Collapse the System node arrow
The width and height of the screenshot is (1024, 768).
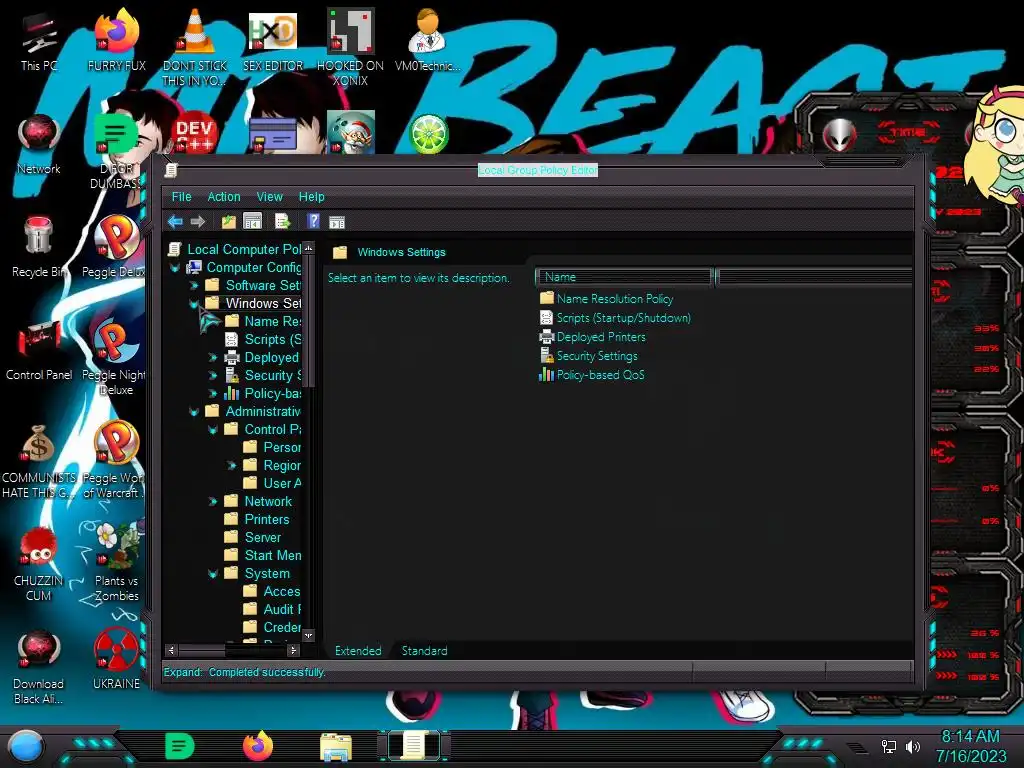click(213, 574)
